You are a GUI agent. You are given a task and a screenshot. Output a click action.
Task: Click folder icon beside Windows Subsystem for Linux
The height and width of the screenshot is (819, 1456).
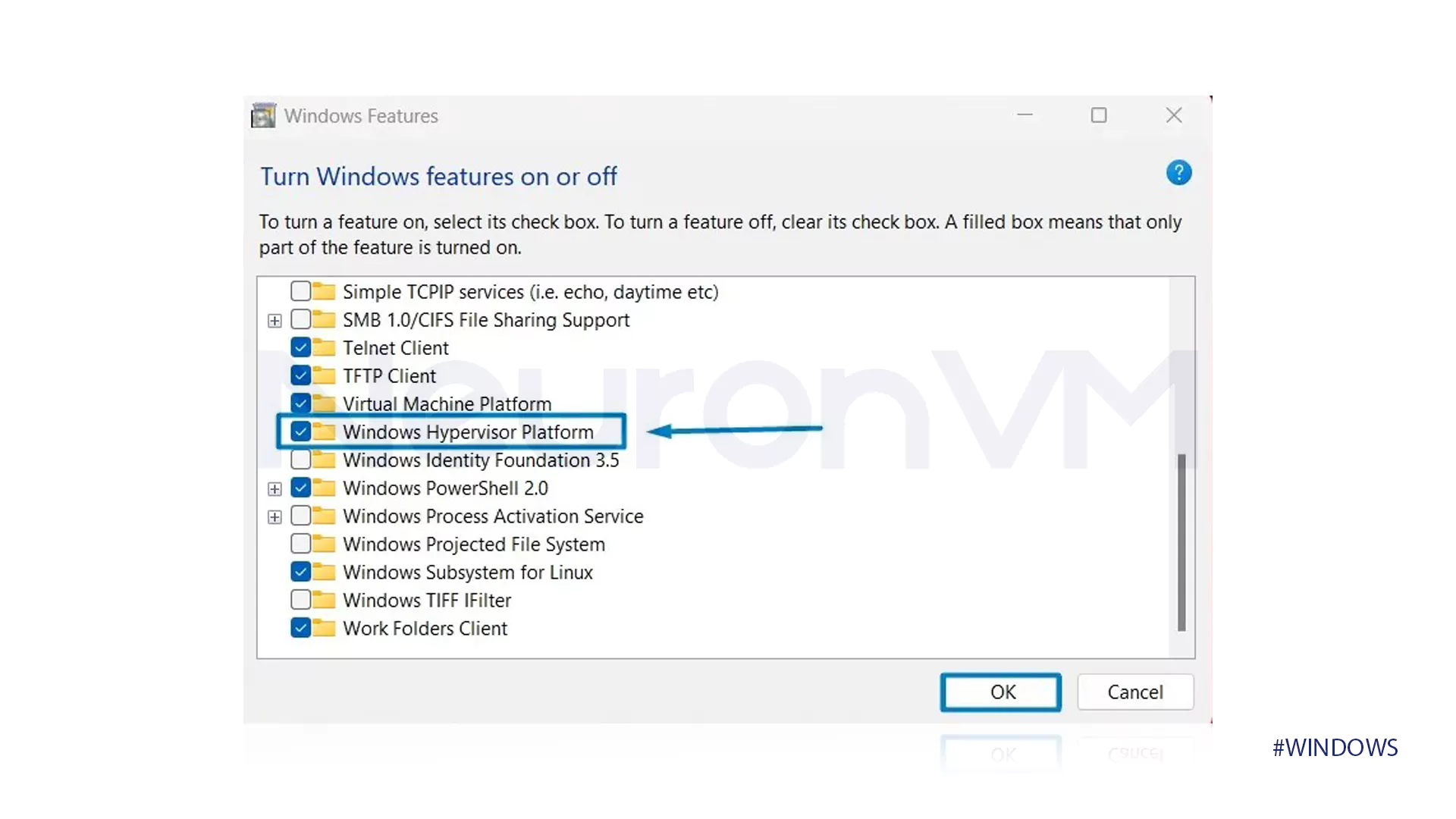324,572
